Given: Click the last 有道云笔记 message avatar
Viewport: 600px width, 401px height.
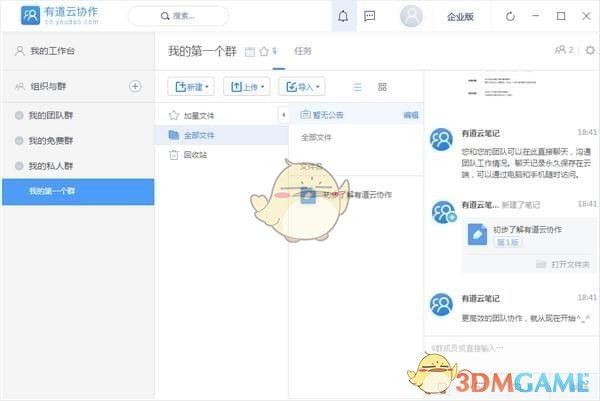Looking at the screenshot, I should coord(441,305).
